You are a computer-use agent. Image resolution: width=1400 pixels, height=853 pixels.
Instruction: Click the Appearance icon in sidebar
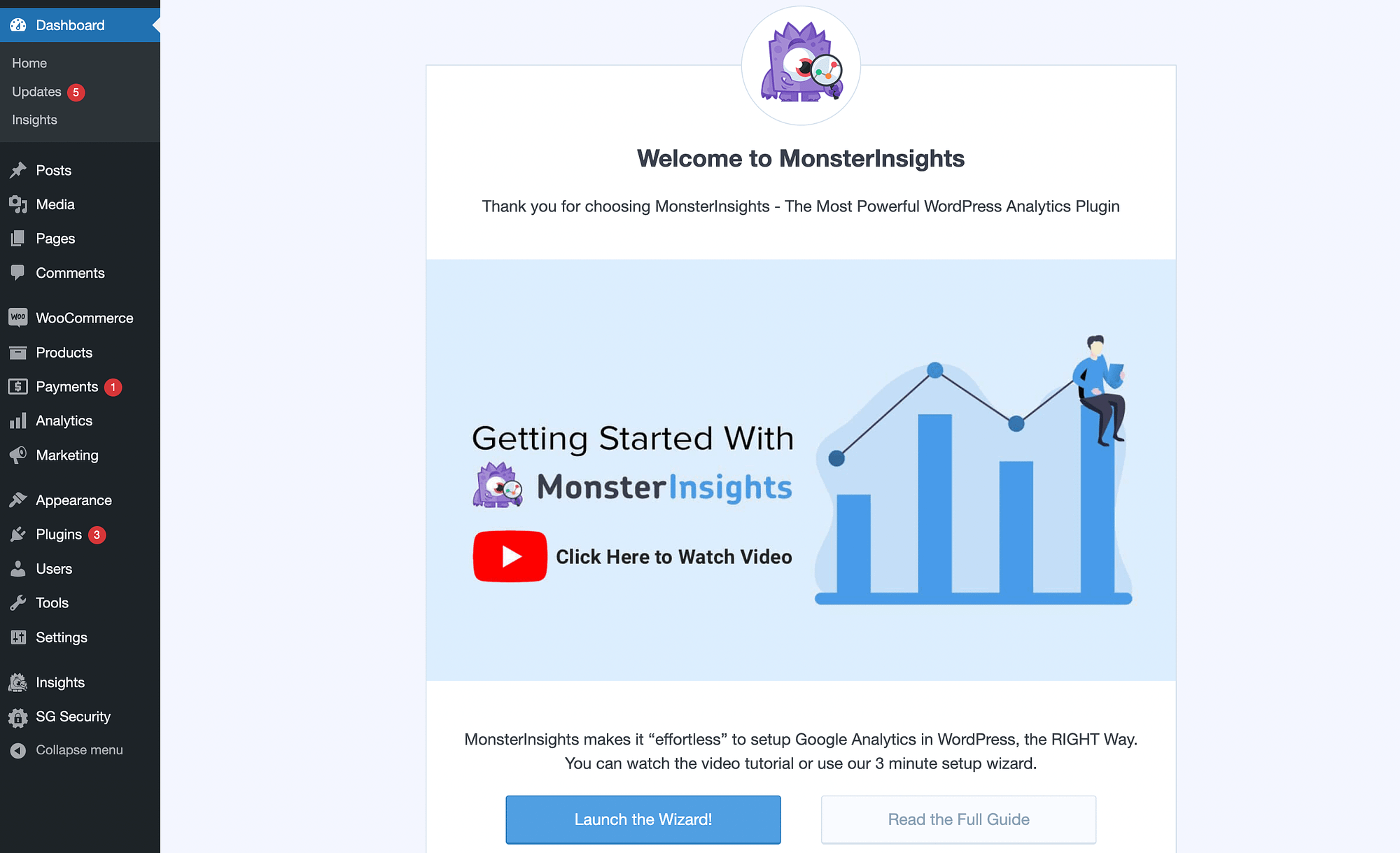(x=17, y=499)
